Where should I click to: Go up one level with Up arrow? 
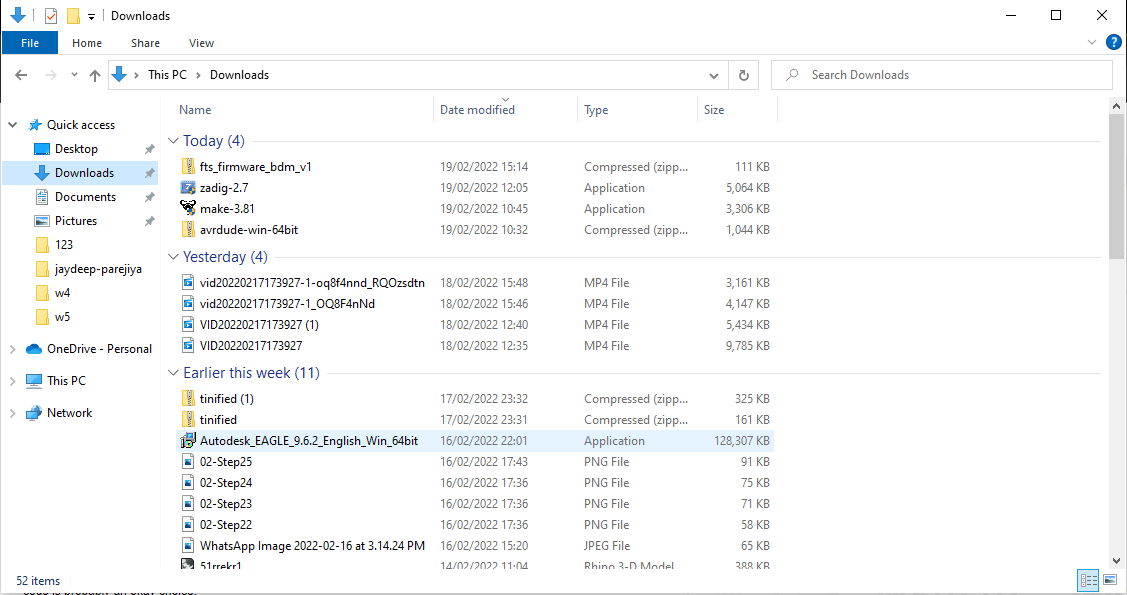(95, 75)
